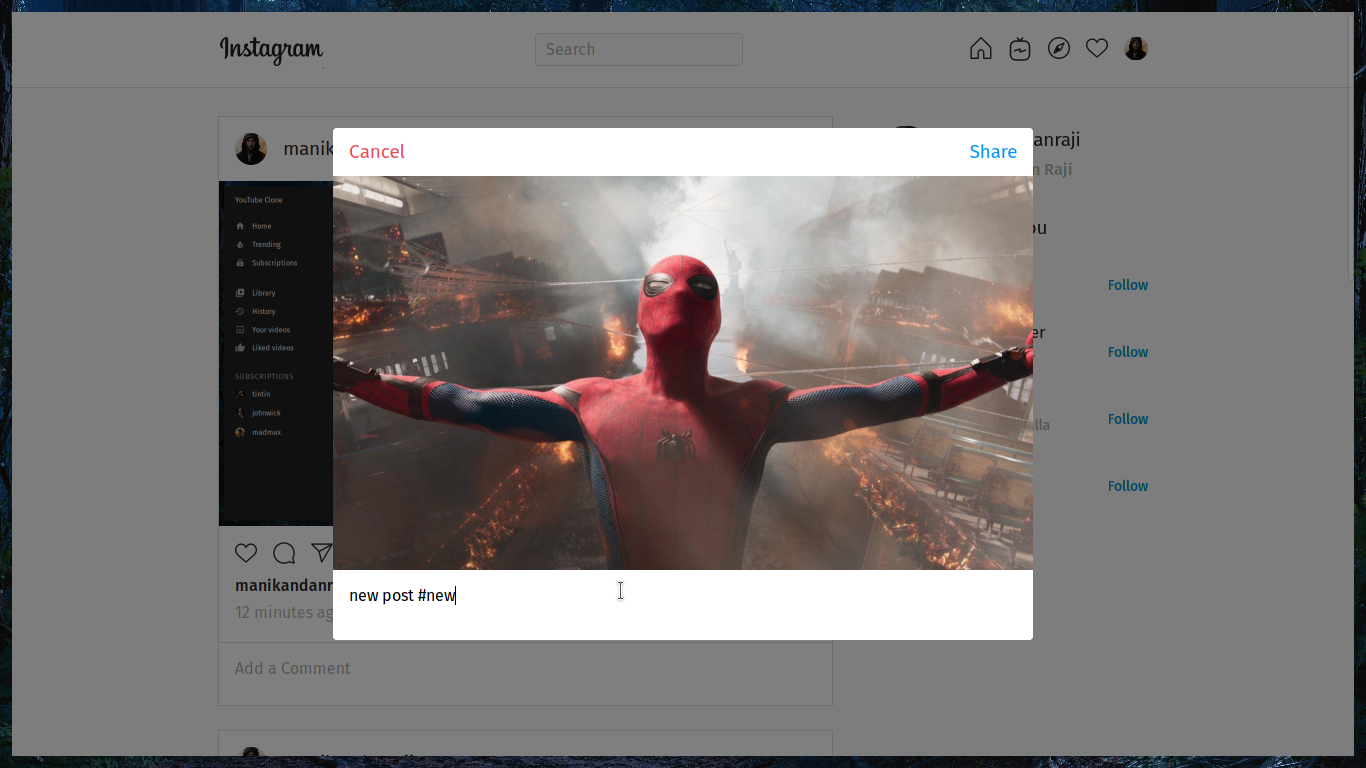Open the IGTV icon in the header
This screenshot has width=1366, height=768.
1020,49
